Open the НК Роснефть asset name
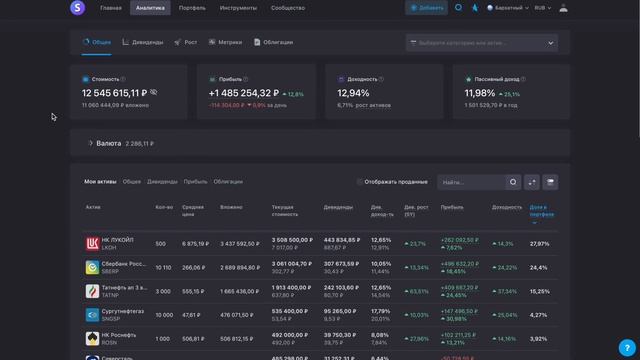The width and height of the screenshot is (640, 360). point(119,335)
